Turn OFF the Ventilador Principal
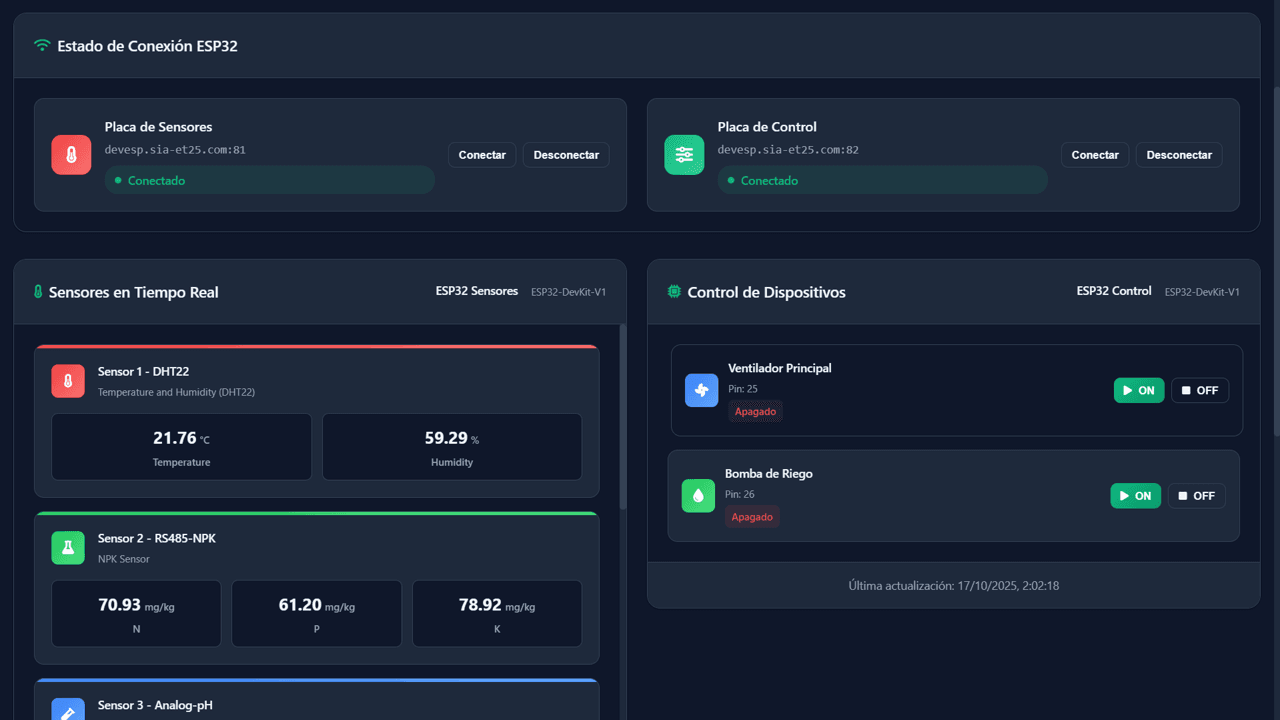1280x720 pixels. pos(1199,390)
